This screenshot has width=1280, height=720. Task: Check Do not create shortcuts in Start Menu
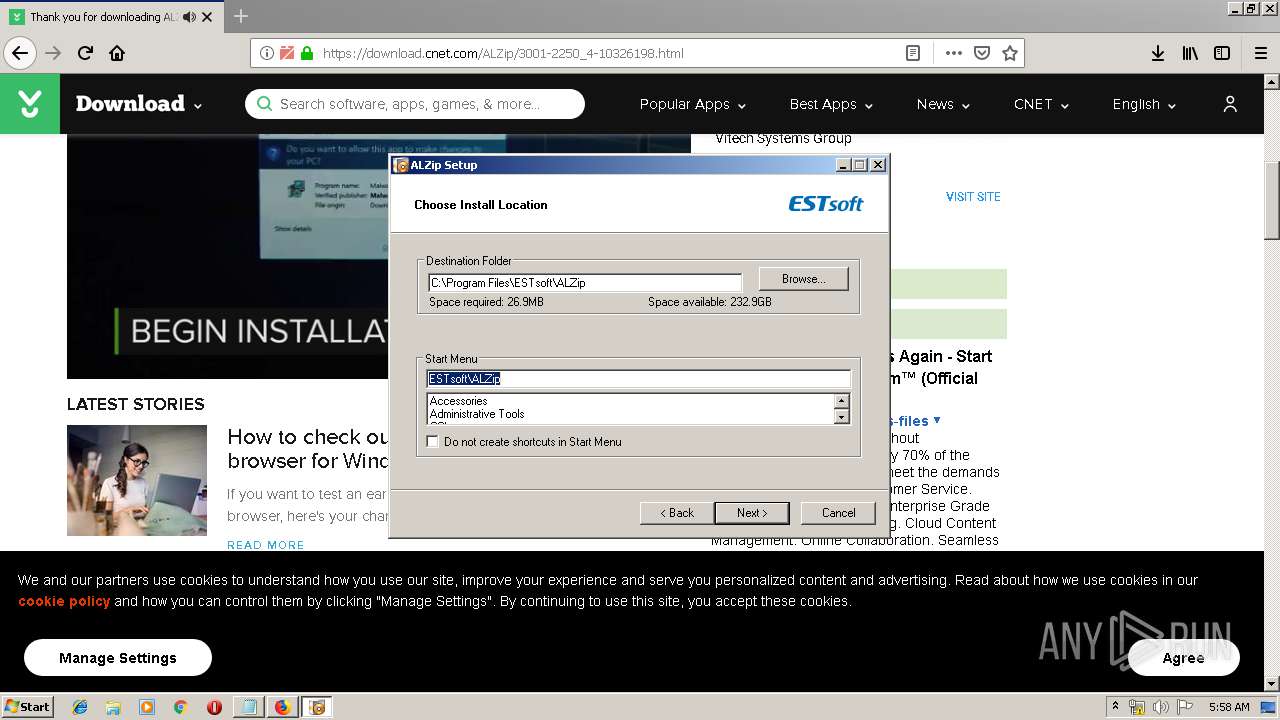click(433, 441)
